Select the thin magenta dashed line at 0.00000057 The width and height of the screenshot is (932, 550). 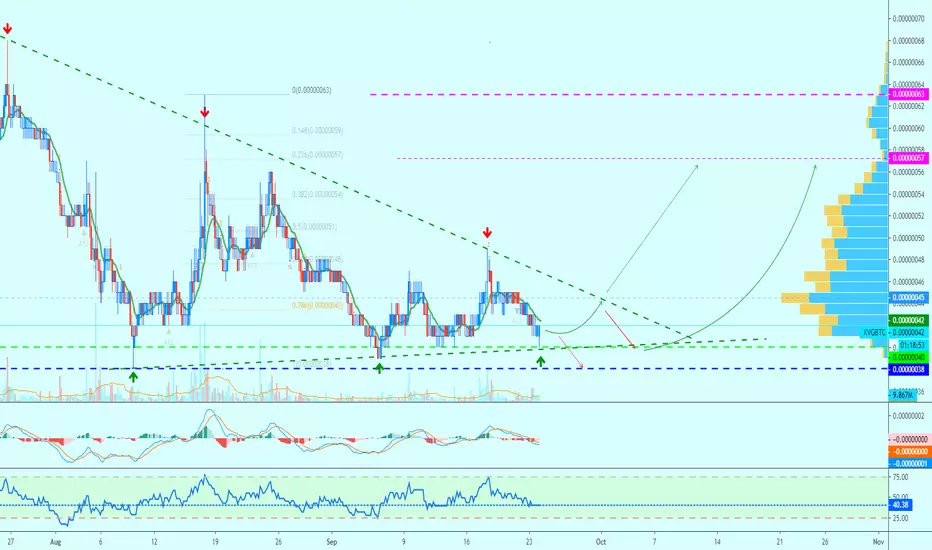pyautogui.click(x=642, y=158)
